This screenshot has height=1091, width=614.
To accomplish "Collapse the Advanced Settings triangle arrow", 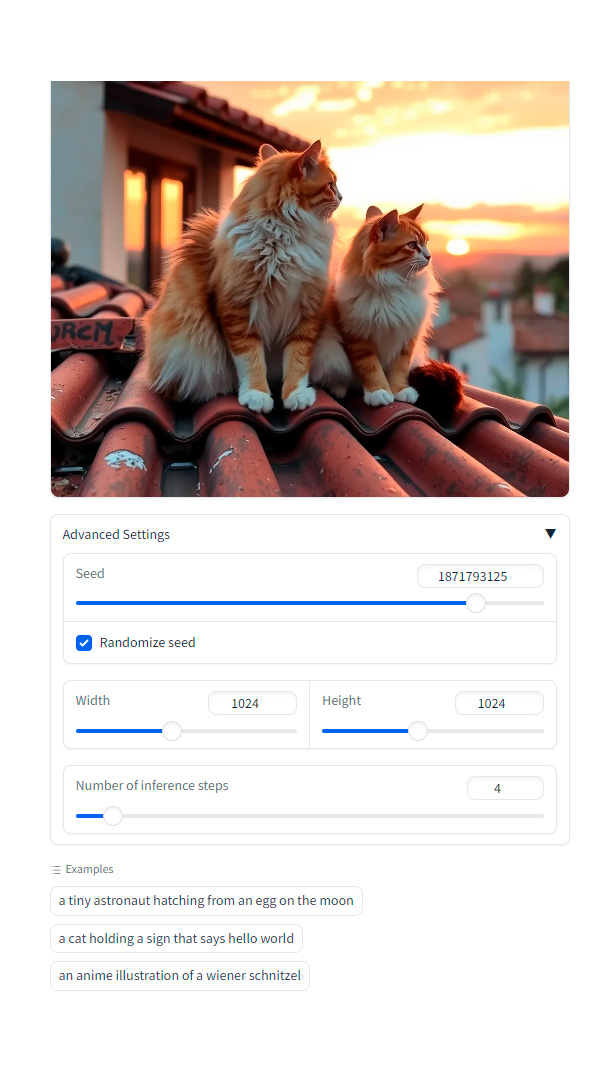I will point(550,534).
